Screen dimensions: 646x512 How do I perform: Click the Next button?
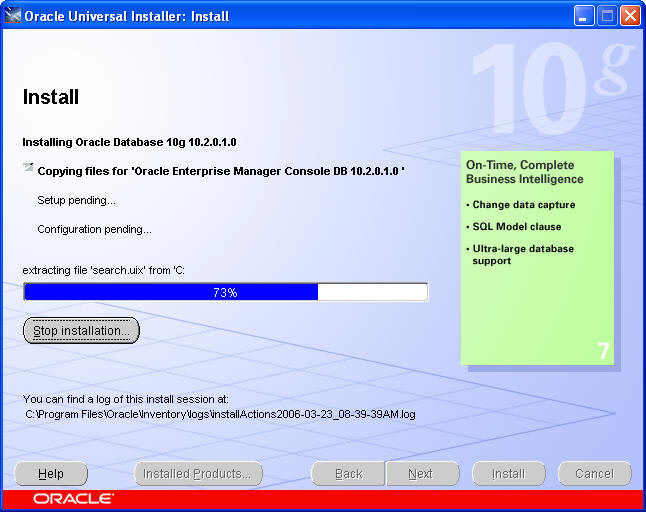421,474
